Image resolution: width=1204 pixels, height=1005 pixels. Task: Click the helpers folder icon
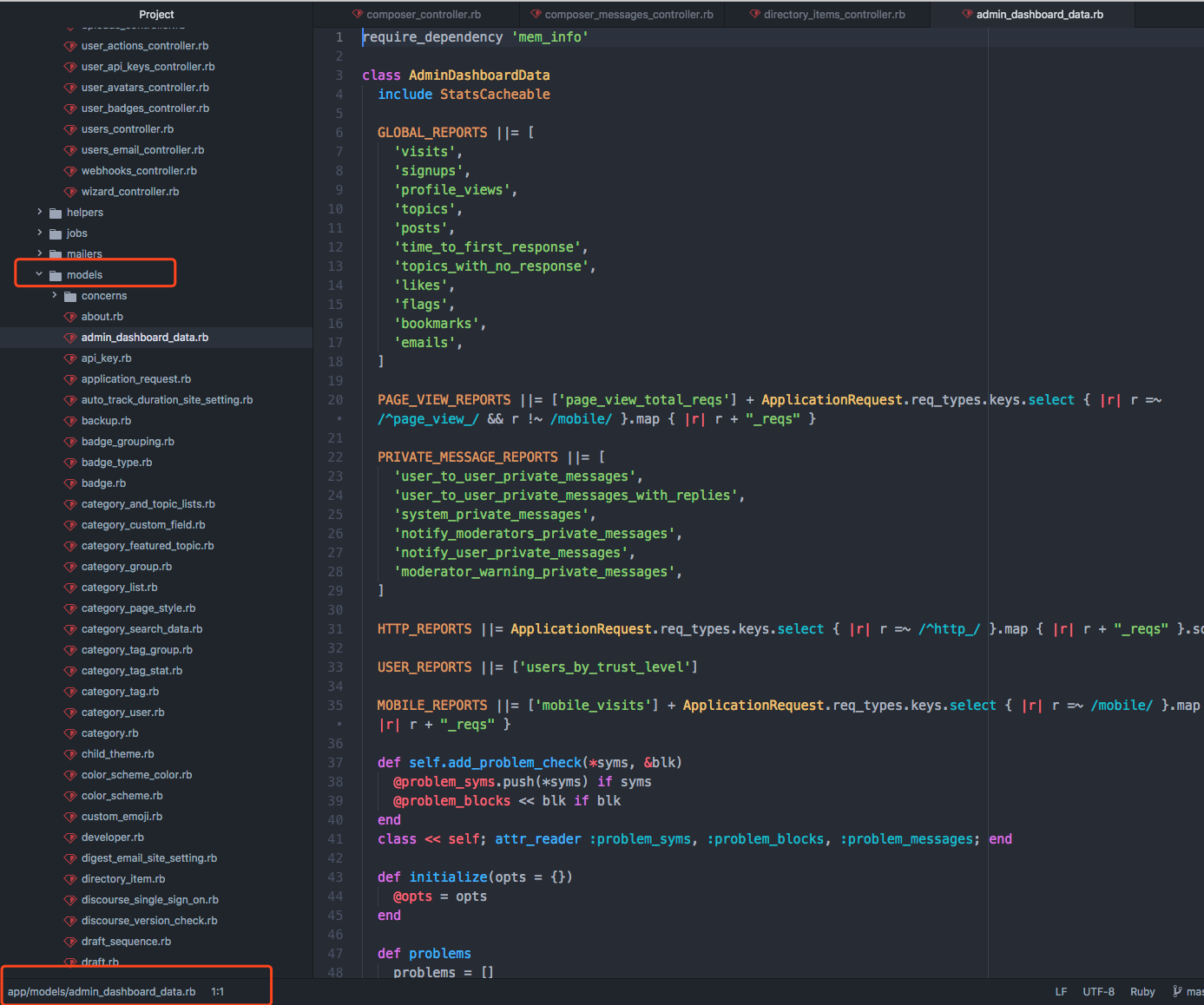(x=56, y=213)
